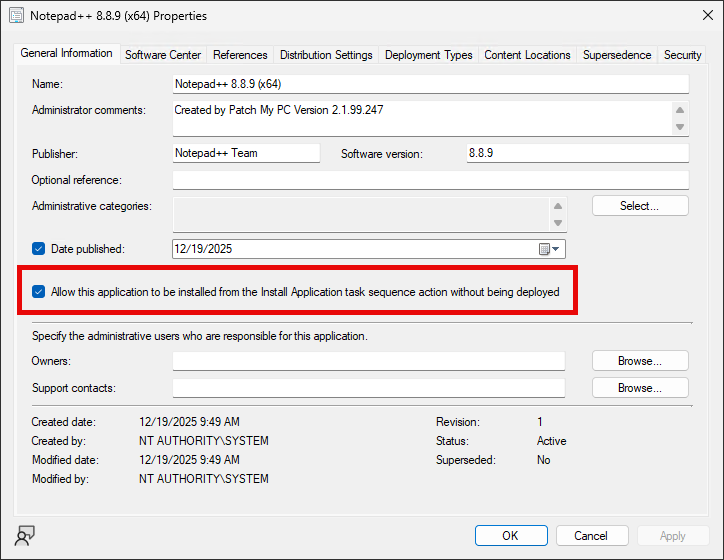Open the Software Center tab
724x560 pixels.
pos(163,55)
